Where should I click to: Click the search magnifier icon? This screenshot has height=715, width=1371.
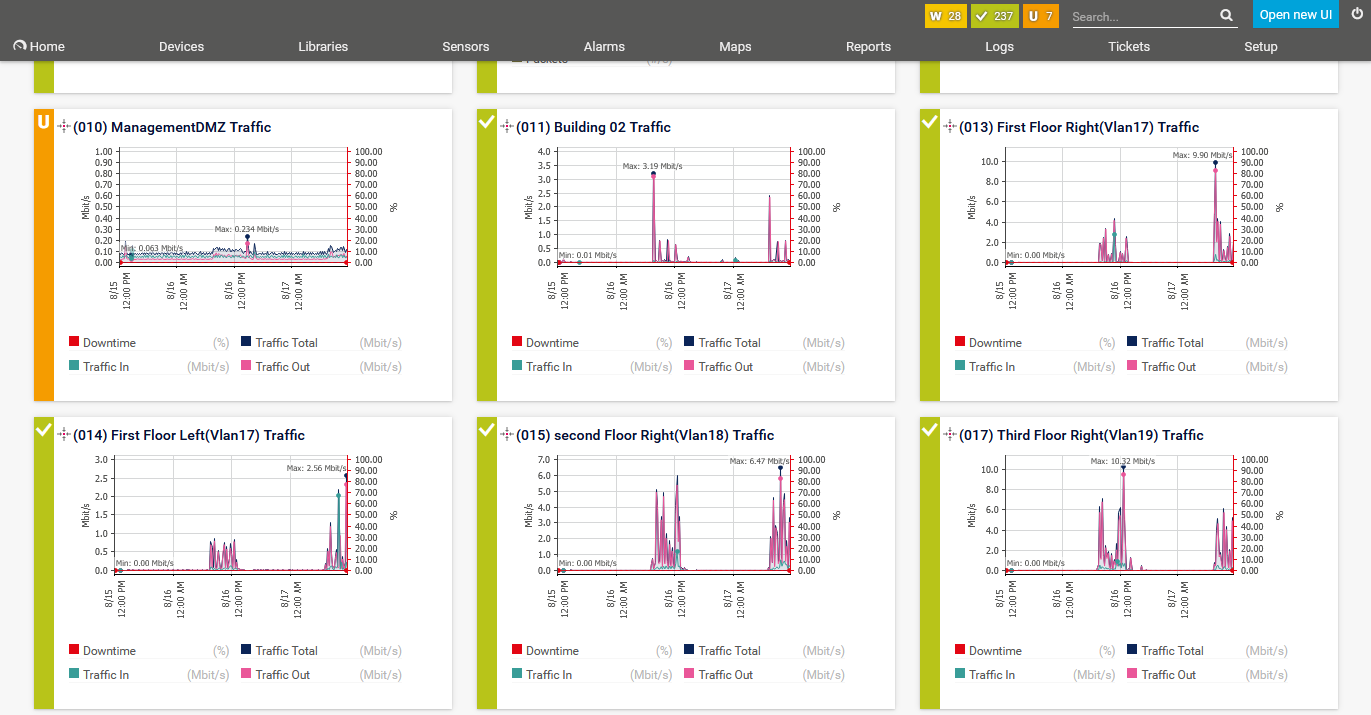(1227, 16)
